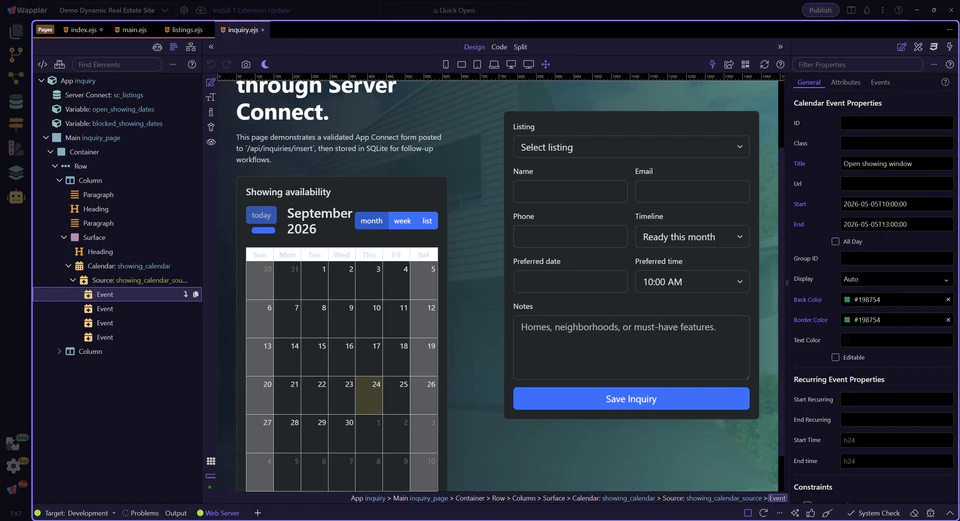Switch calendar to month view
This screenshot has width=960, height=521.
click(x=372, y=221)
